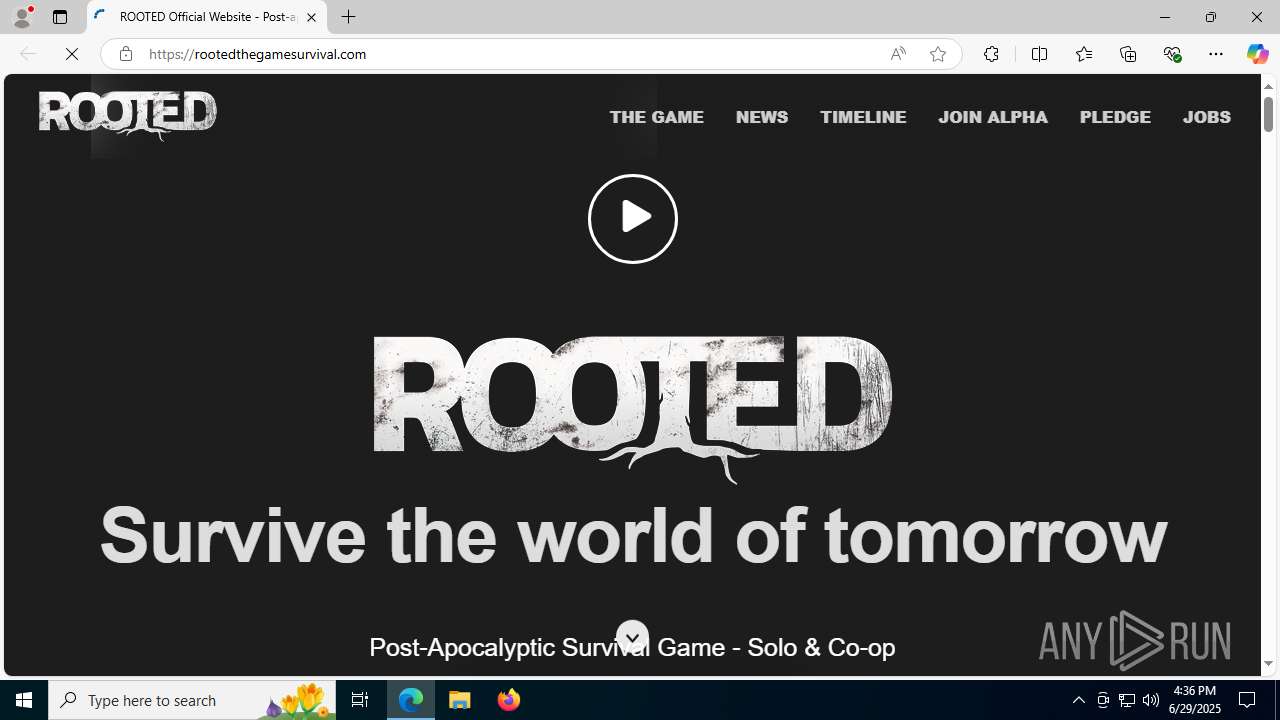
Task: Open the JOBS page
Action: [1207, 117]
